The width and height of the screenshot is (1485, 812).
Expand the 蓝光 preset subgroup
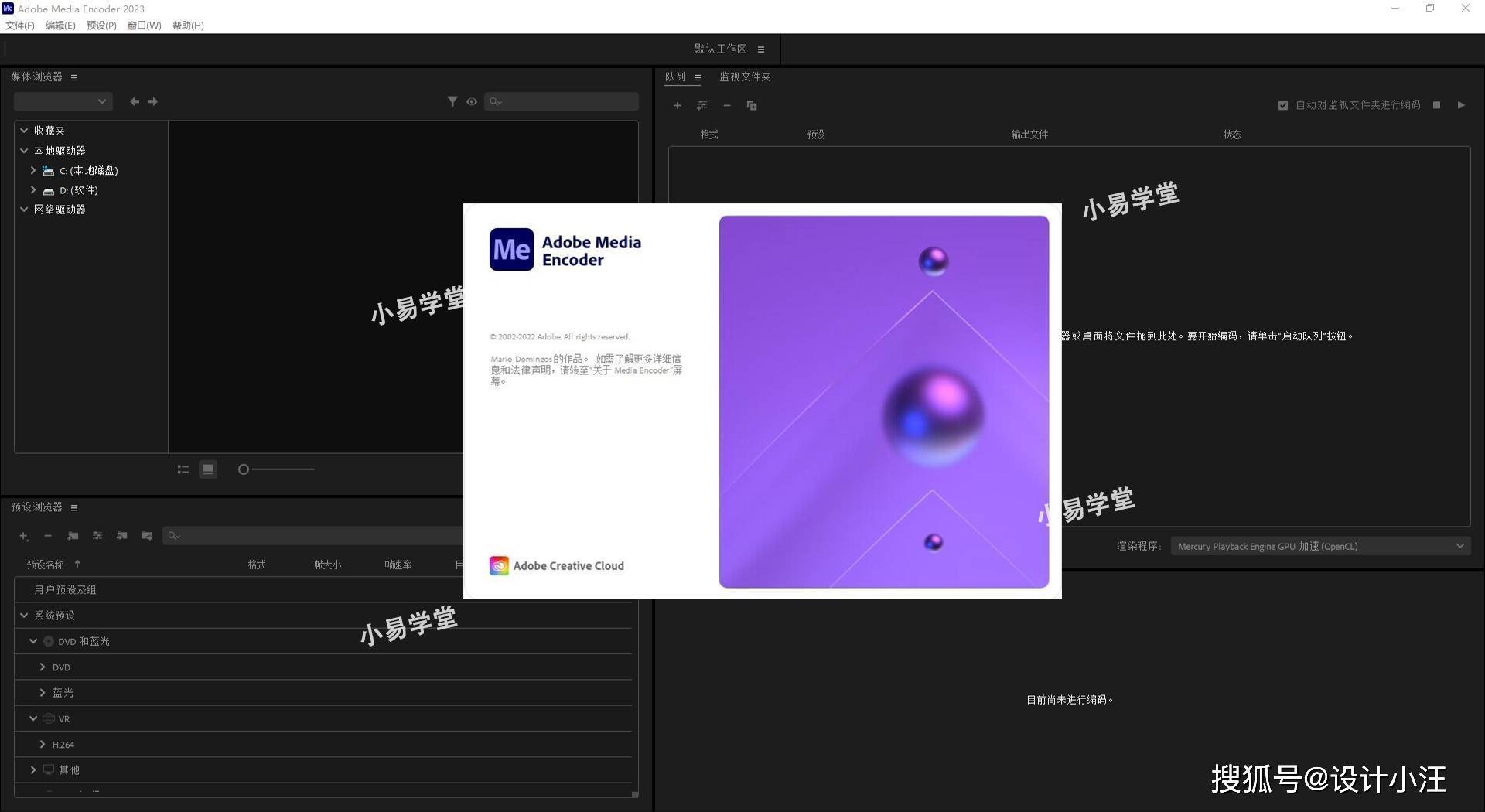[43, 693]
